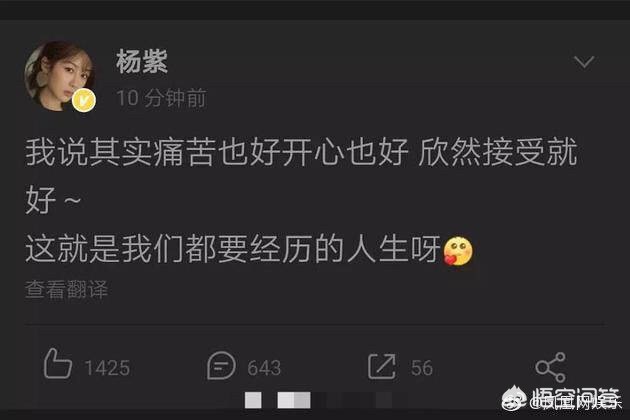The height and width of the screenshot is (420, 630).
Task: Open comments via the speech bubble icon
Action: [x=221, y=365]
